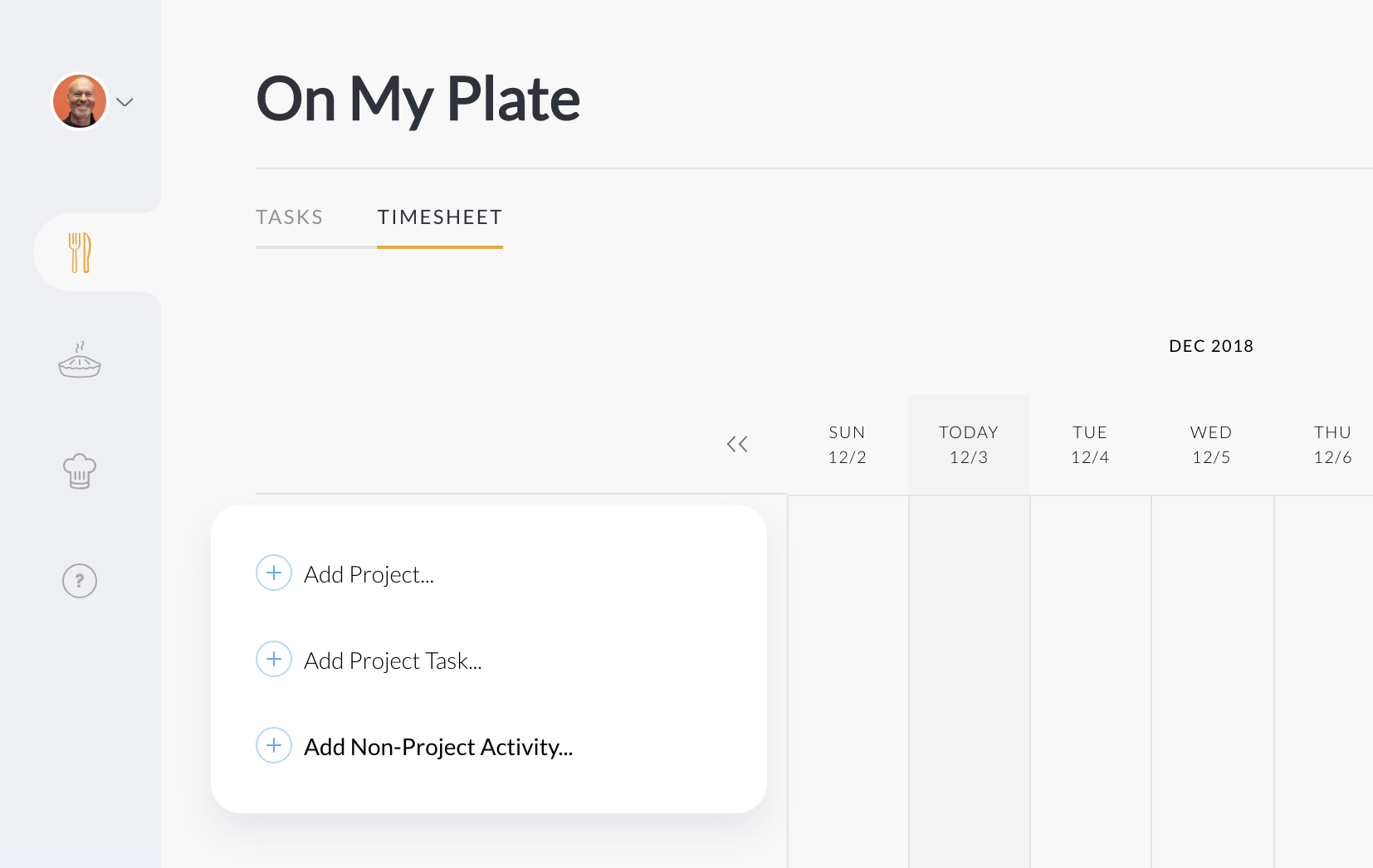The height and width of the screenshot is (868, 1373).
Task: Select the THU 12/6 column header
Action: (x=1332, y=445)
